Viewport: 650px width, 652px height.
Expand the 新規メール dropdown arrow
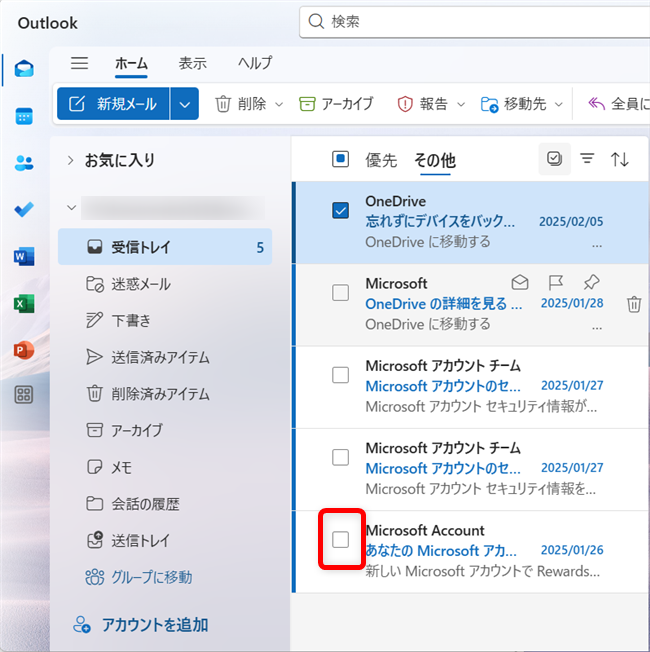pos(184,104)
